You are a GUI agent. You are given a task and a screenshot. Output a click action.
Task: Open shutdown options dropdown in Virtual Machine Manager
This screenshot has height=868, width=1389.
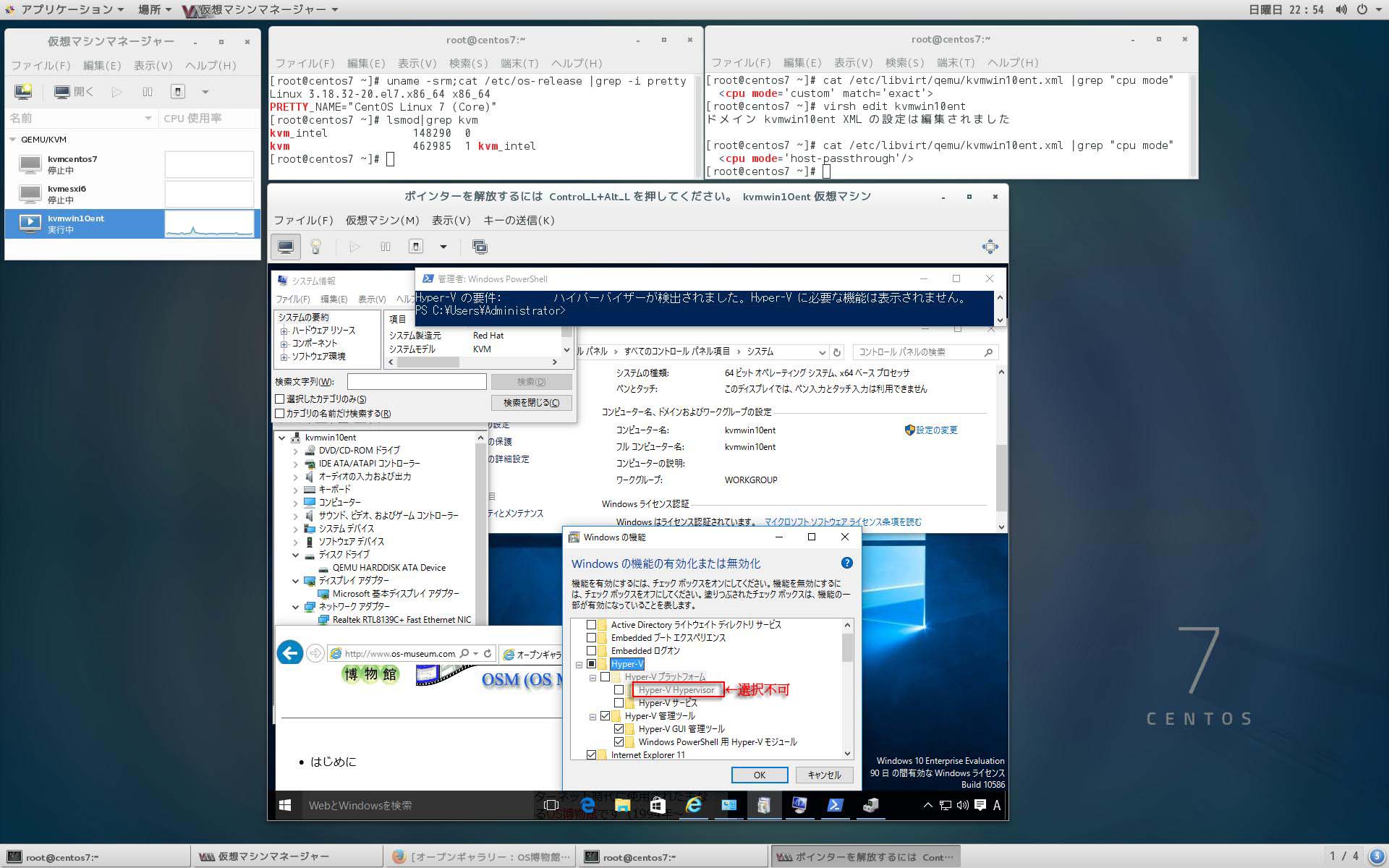coord(205,92)
